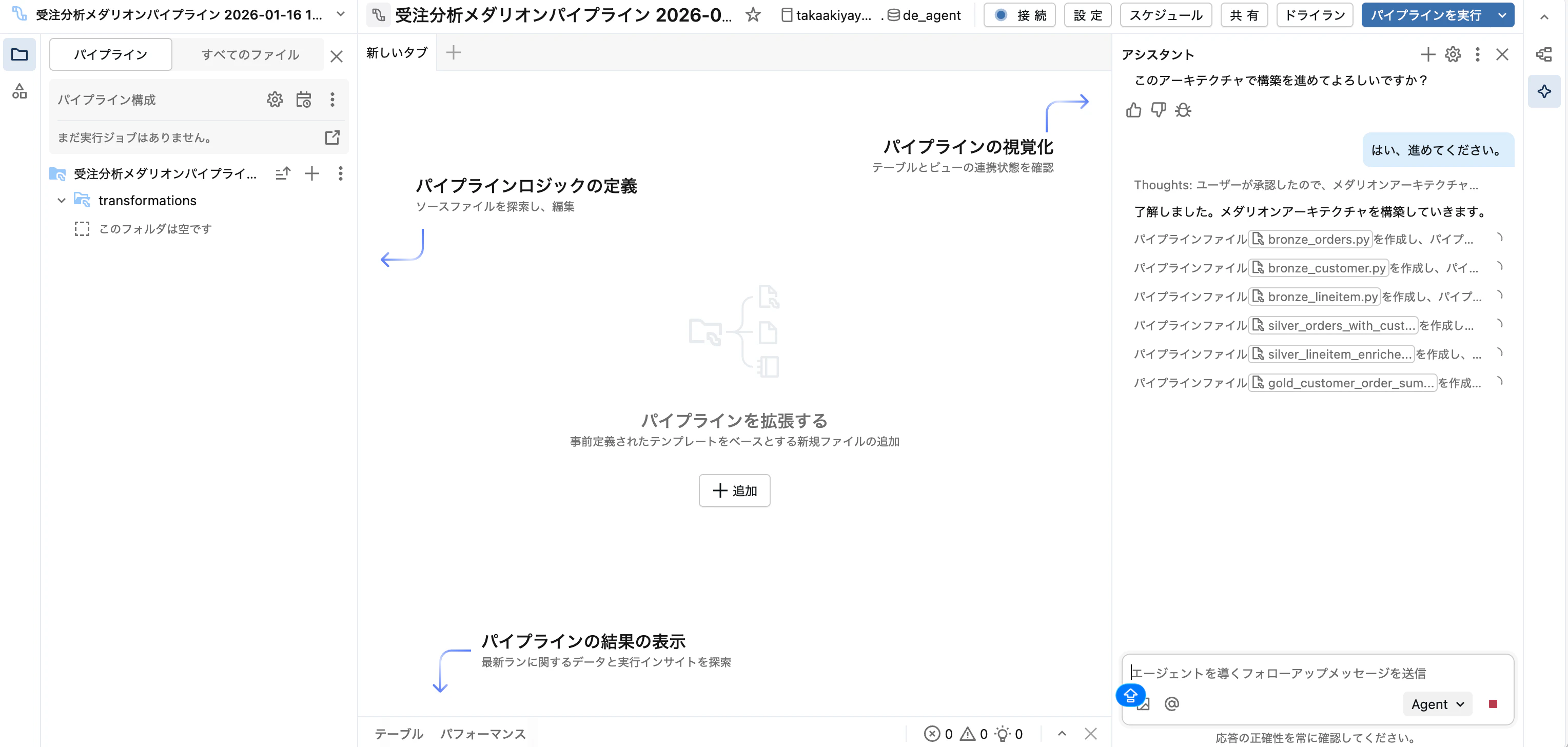The height and width of the screenshot is (747, 1568).
Task: Insert an @ mention in the chat box
Action: tap(1172, 704)
